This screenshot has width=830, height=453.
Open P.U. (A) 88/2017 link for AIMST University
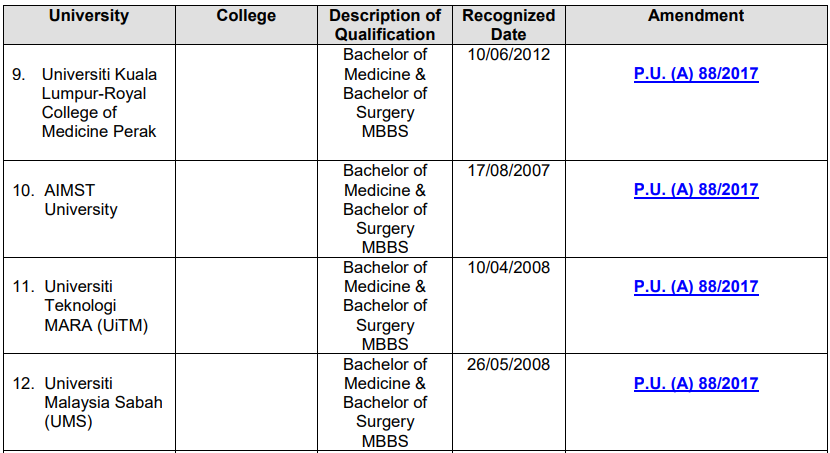tap(696, 190)
